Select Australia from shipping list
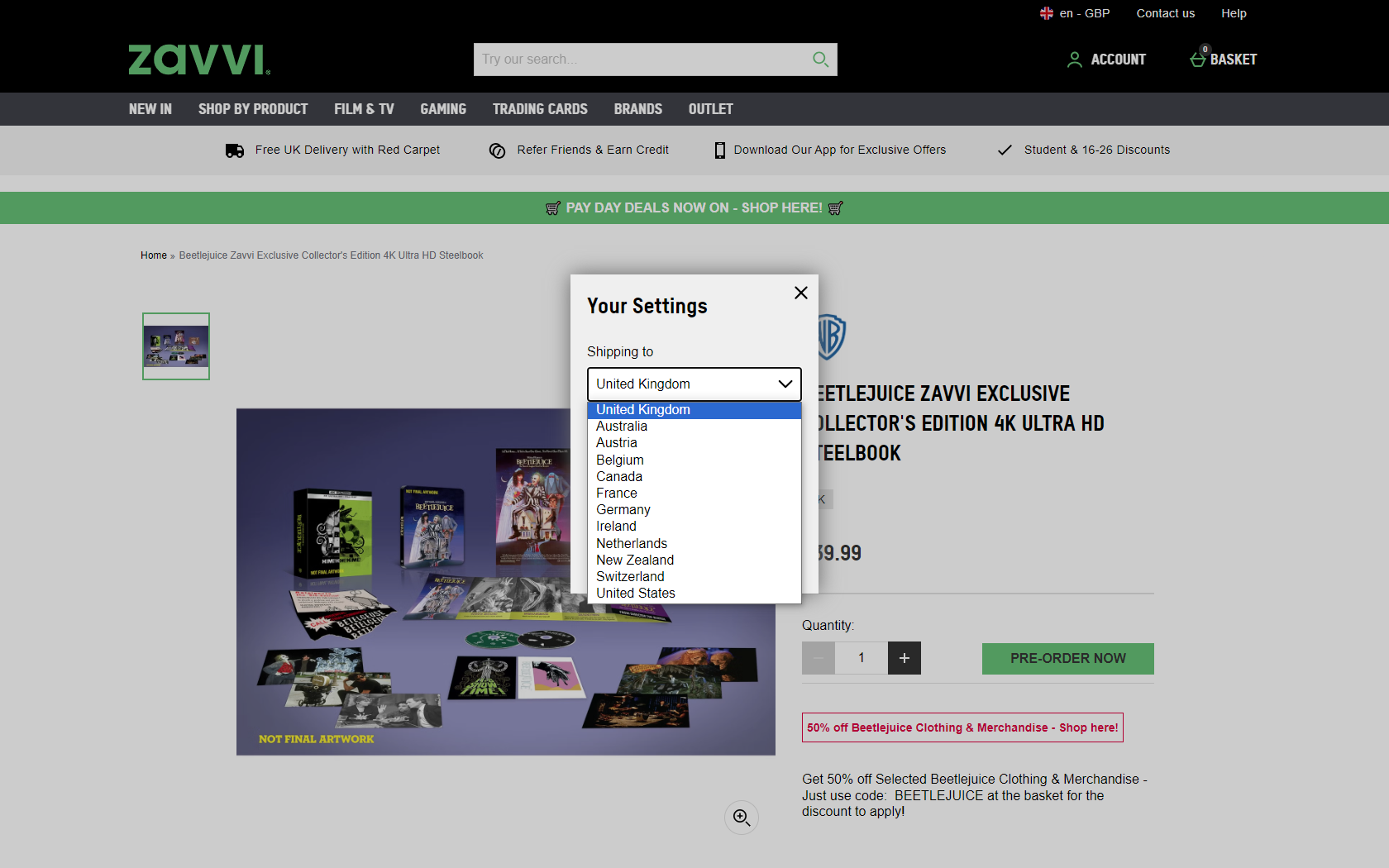This screenshot has height=868, width=1389. click(x=694, y=427)
